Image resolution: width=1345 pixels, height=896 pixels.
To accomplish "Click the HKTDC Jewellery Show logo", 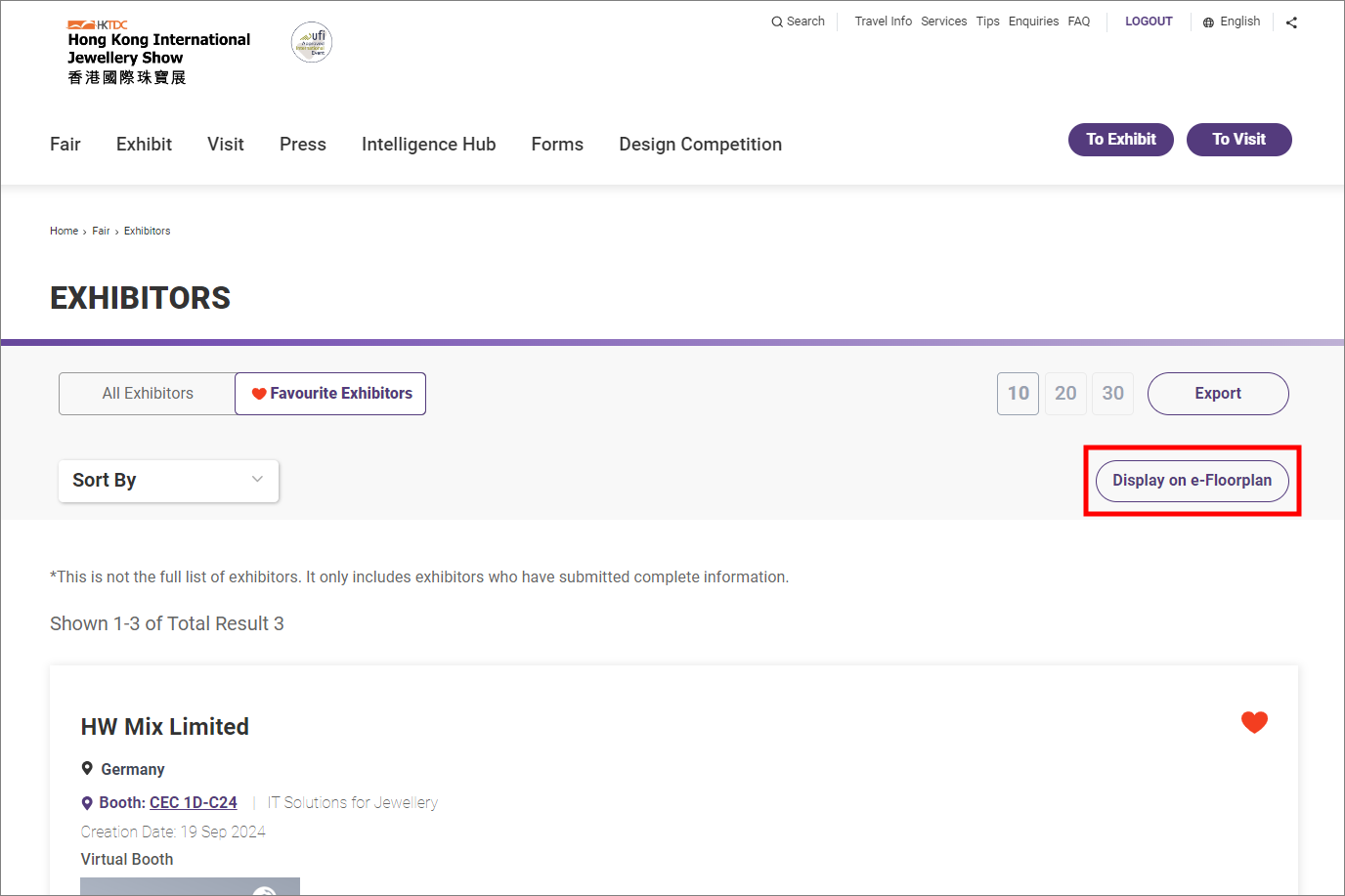I will [159, 53].
